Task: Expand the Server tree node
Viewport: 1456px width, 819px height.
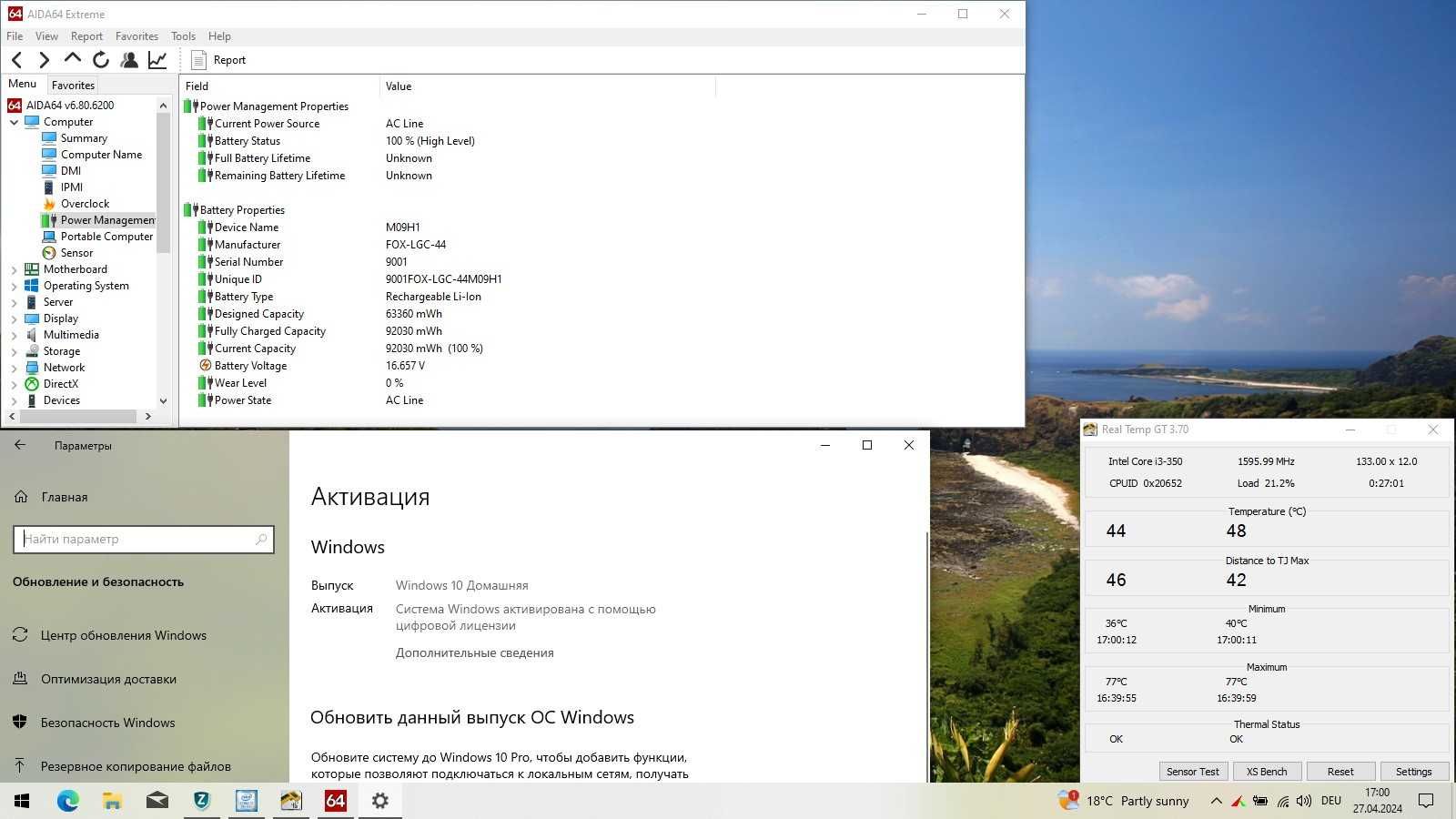Action: tap(14, 302)
